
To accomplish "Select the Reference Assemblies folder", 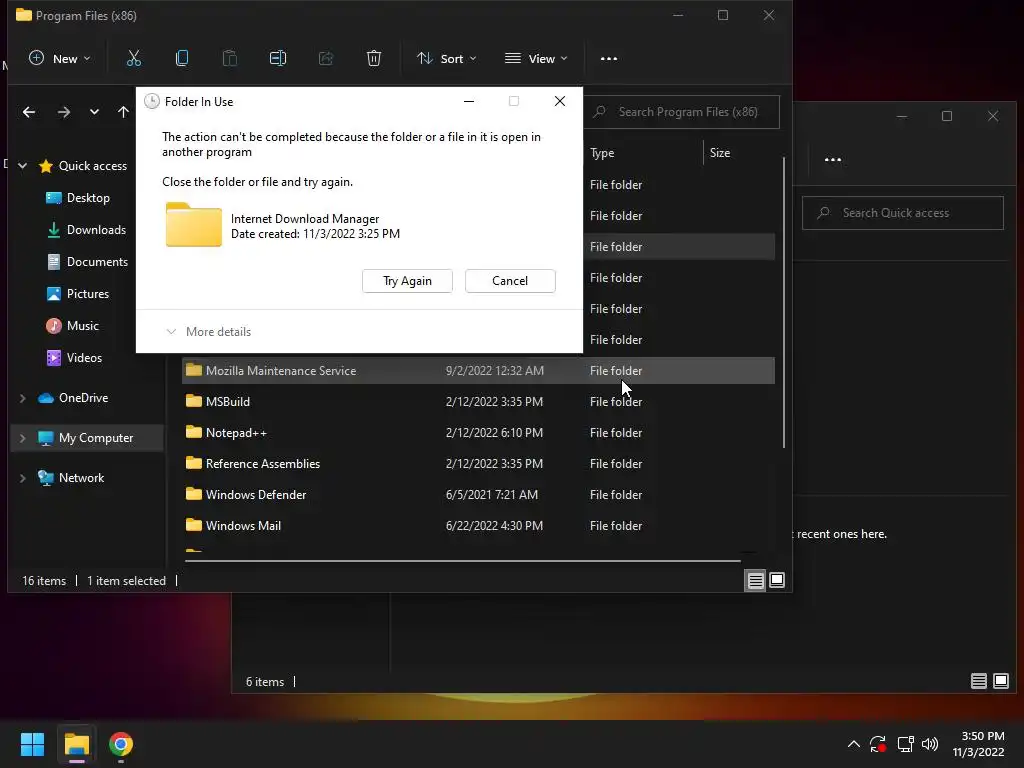I will [x=478, y=464].
